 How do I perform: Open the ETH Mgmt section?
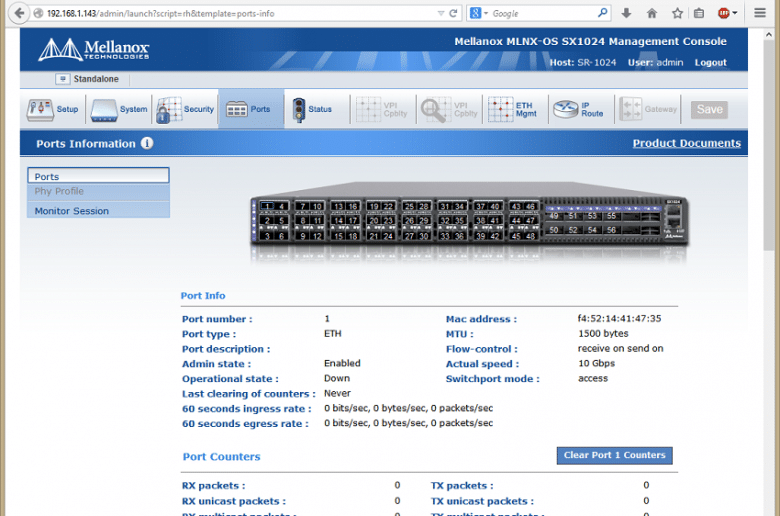(513, 109)
